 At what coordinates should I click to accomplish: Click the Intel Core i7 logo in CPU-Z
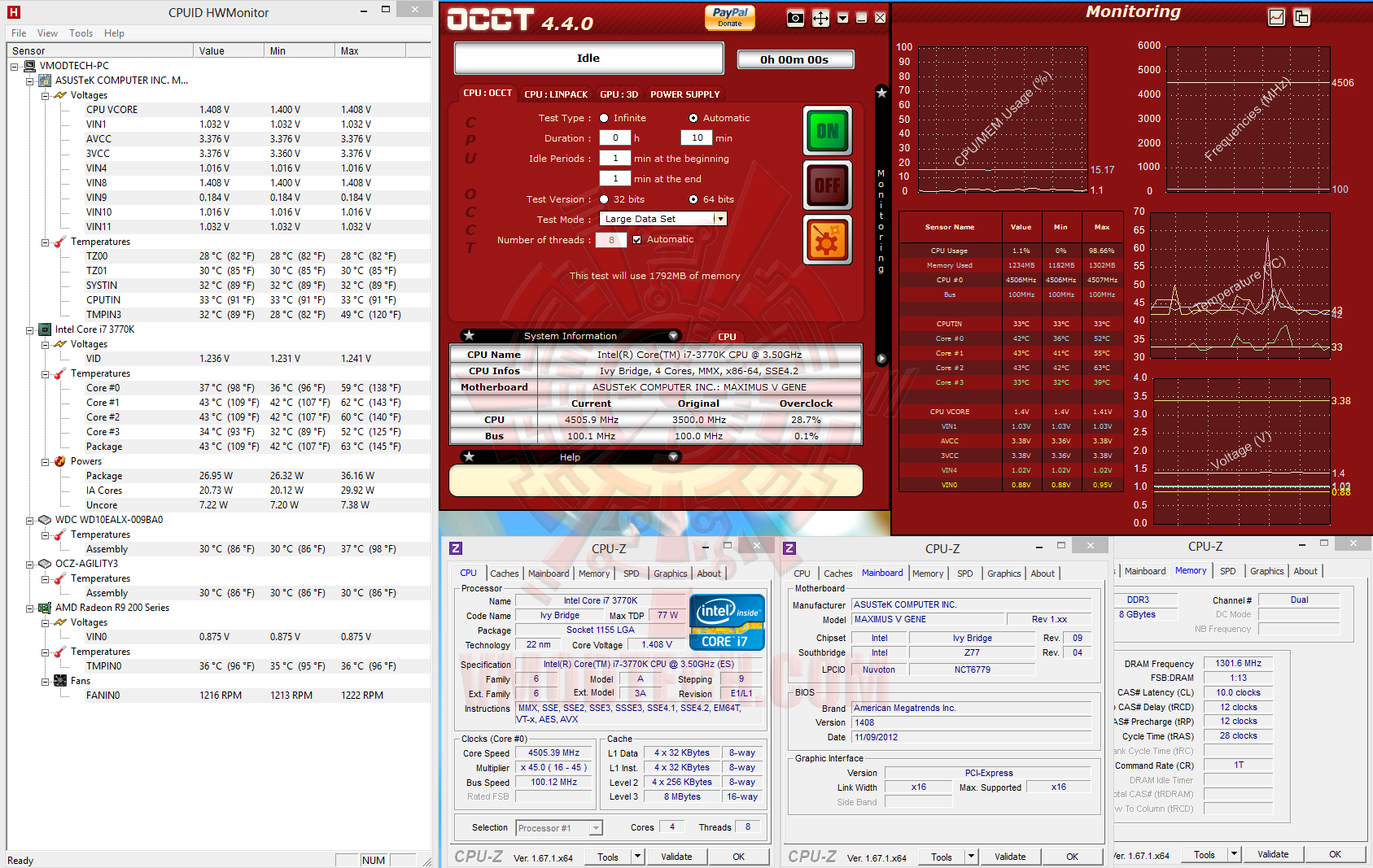pyautogui.click(x=727, y=622)
